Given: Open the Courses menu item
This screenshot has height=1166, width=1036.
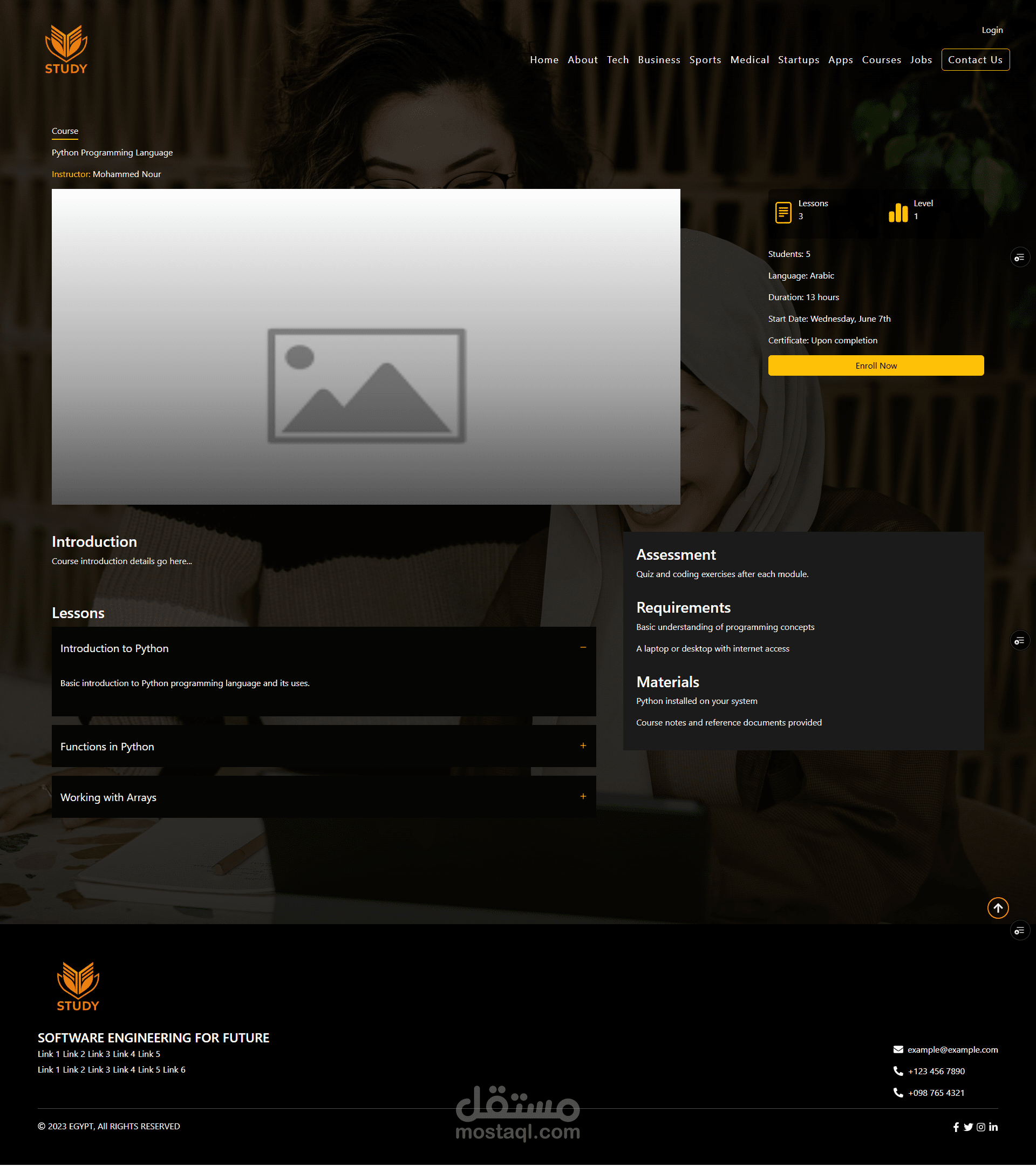Looking at the screenshot, I should 881,60.
